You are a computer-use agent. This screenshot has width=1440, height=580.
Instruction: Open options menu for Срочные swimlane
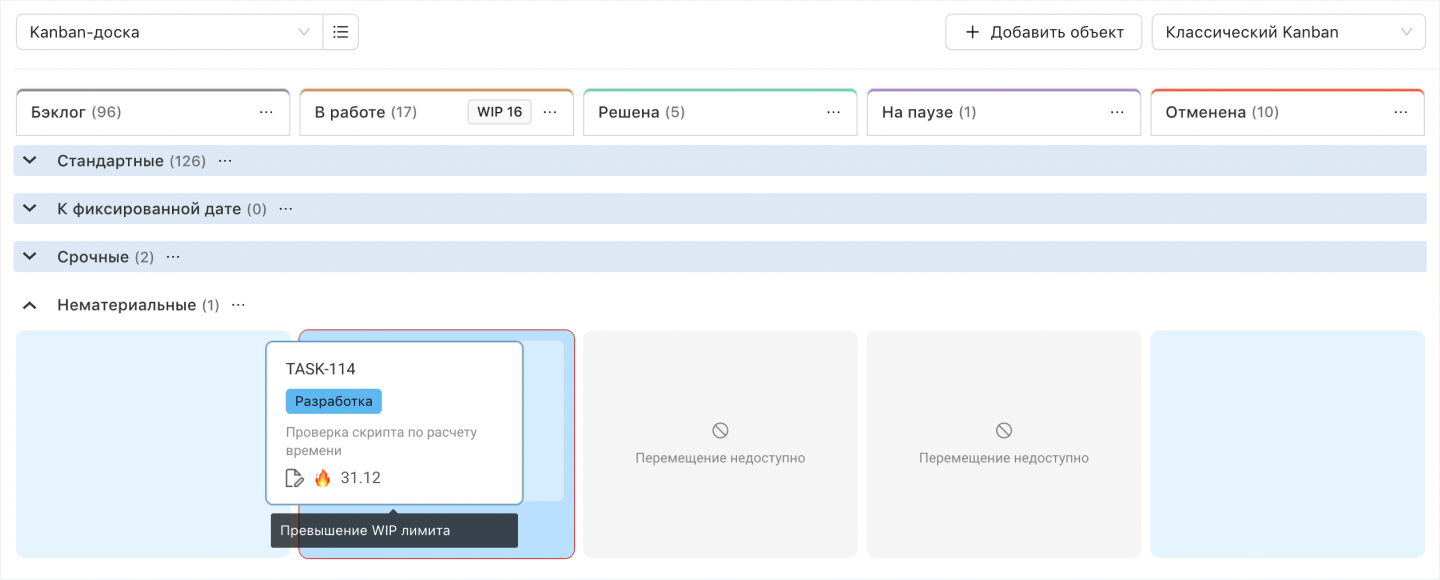click(x=173, y=257)
